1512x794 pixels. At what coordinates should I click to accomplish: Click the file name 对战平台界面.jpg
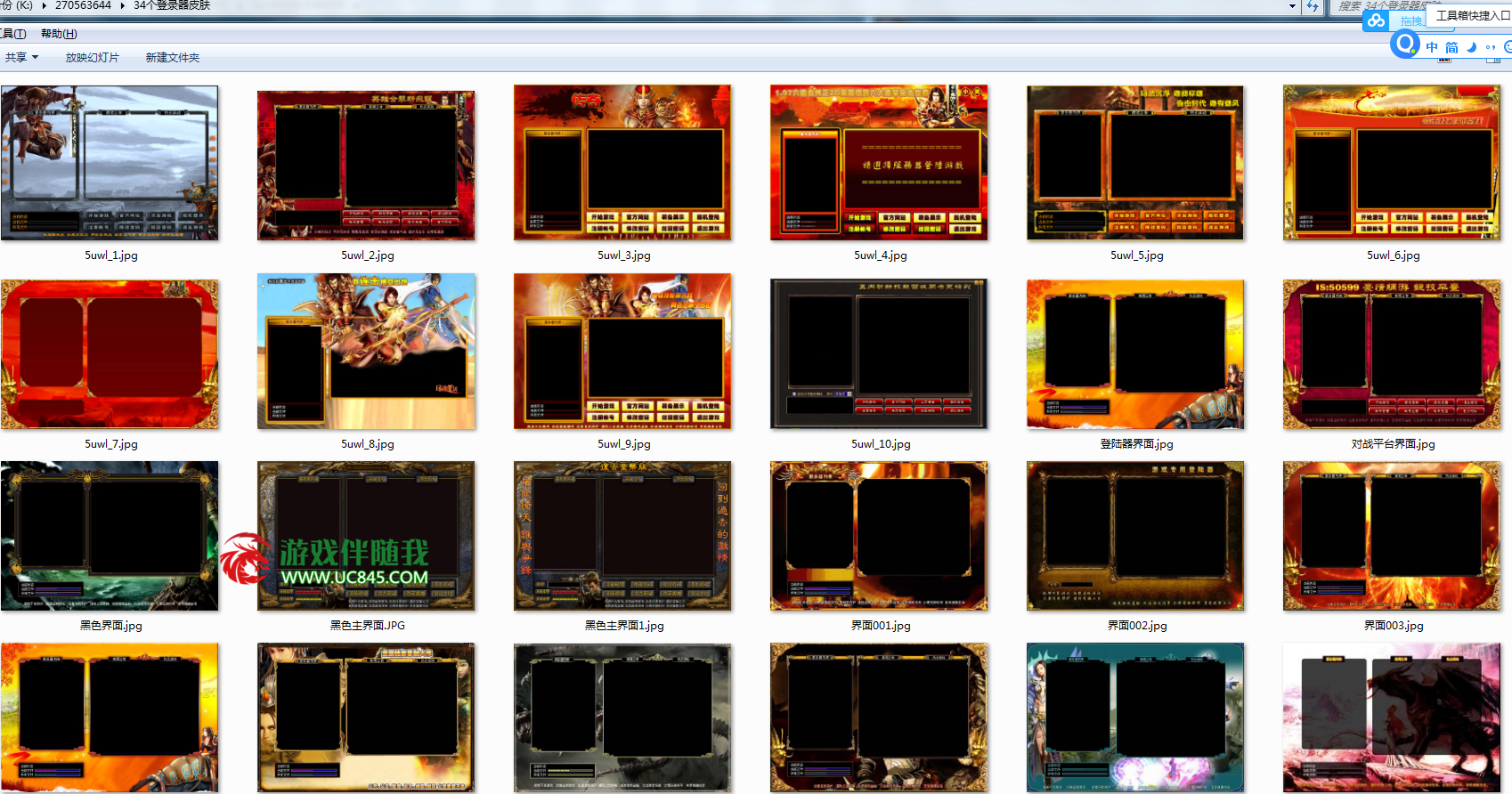pyautogui.click(x=1394, y=444)
